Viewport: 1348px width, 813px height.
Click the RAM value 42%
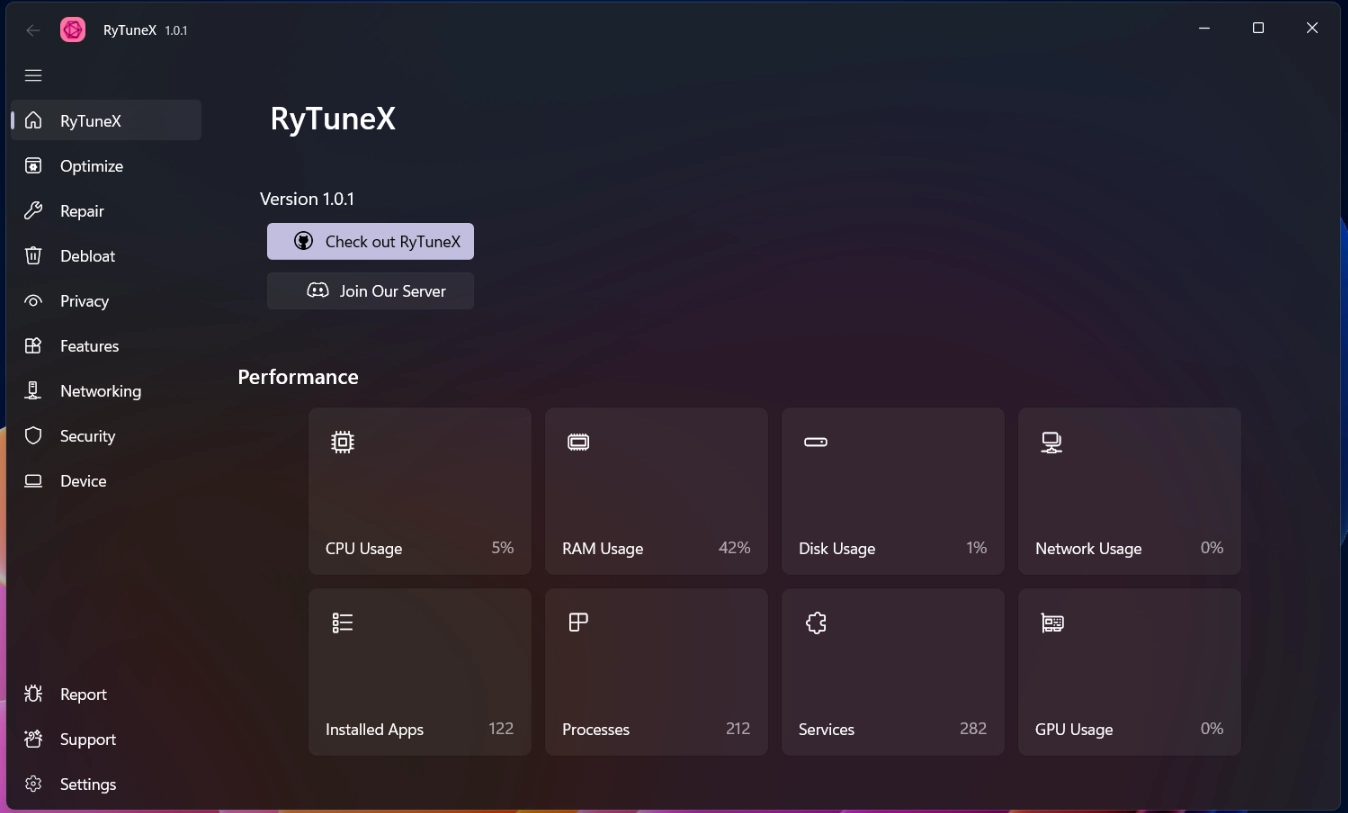(x=734, y=548)
